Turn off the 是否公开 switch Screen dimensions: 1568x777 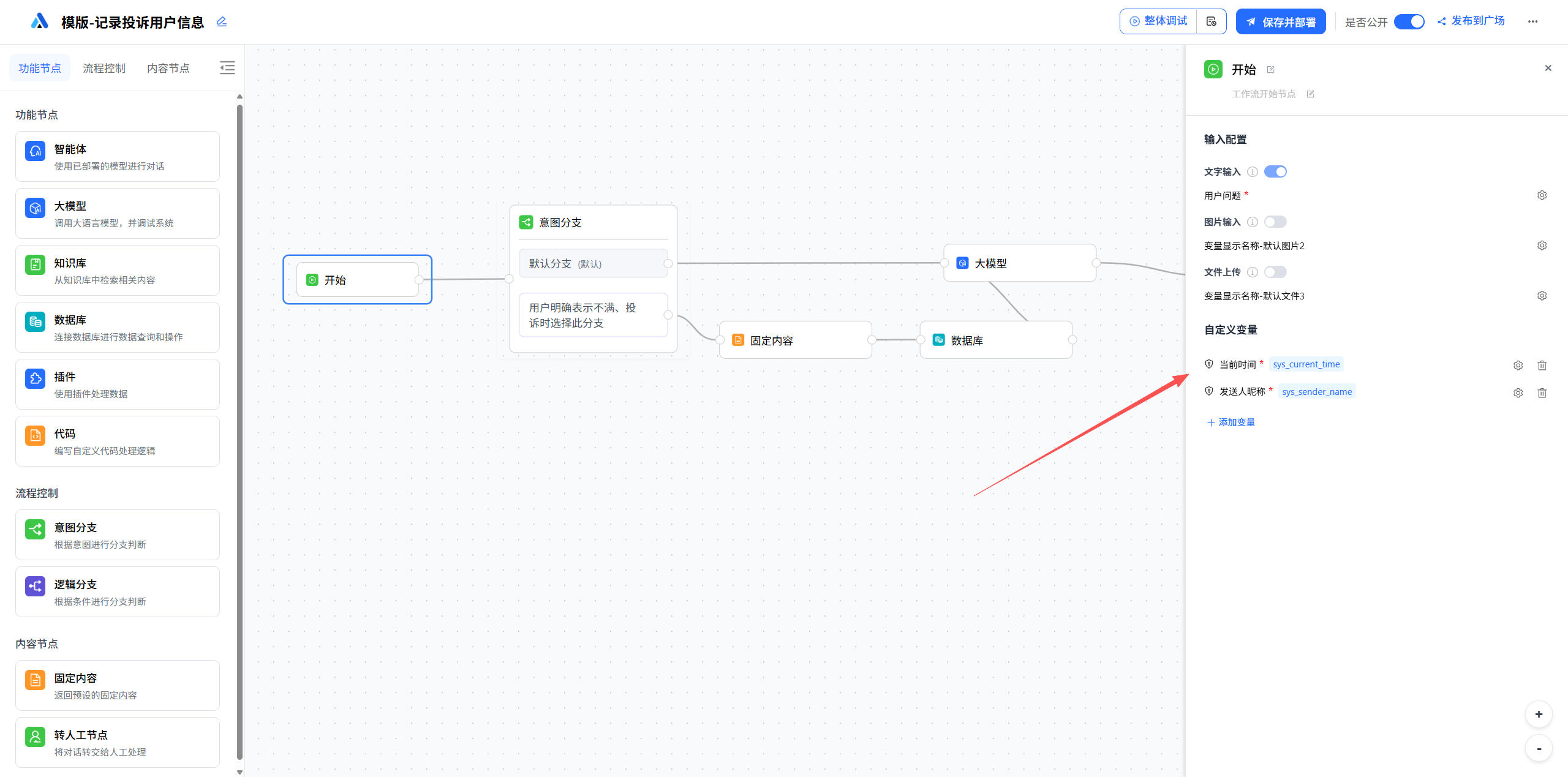tap(1409, 21)
